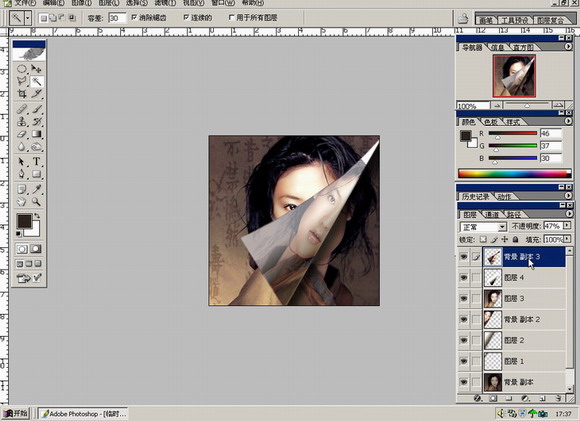Click the 开始 Start button

(x=16, y=413)
